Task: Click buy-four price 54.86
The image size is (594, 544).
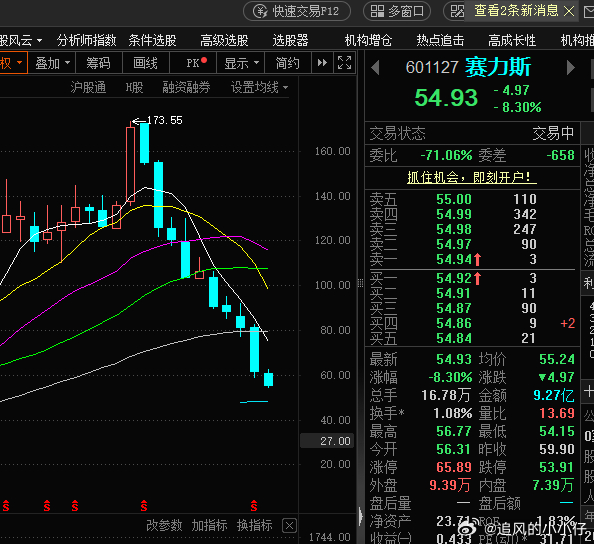Action: pos(454,324)
